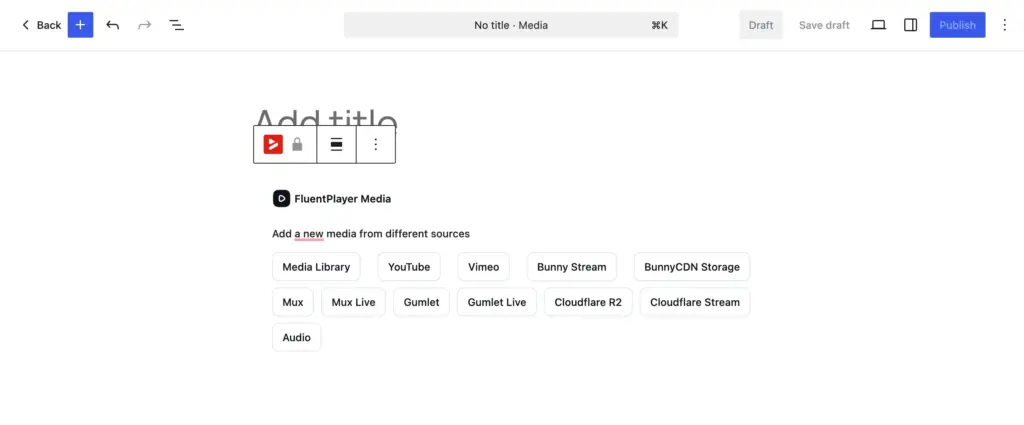The height and width of the screenshot is (425, 1024).
Task: Select the YouTube source button
Action: [x=409, y=267]
